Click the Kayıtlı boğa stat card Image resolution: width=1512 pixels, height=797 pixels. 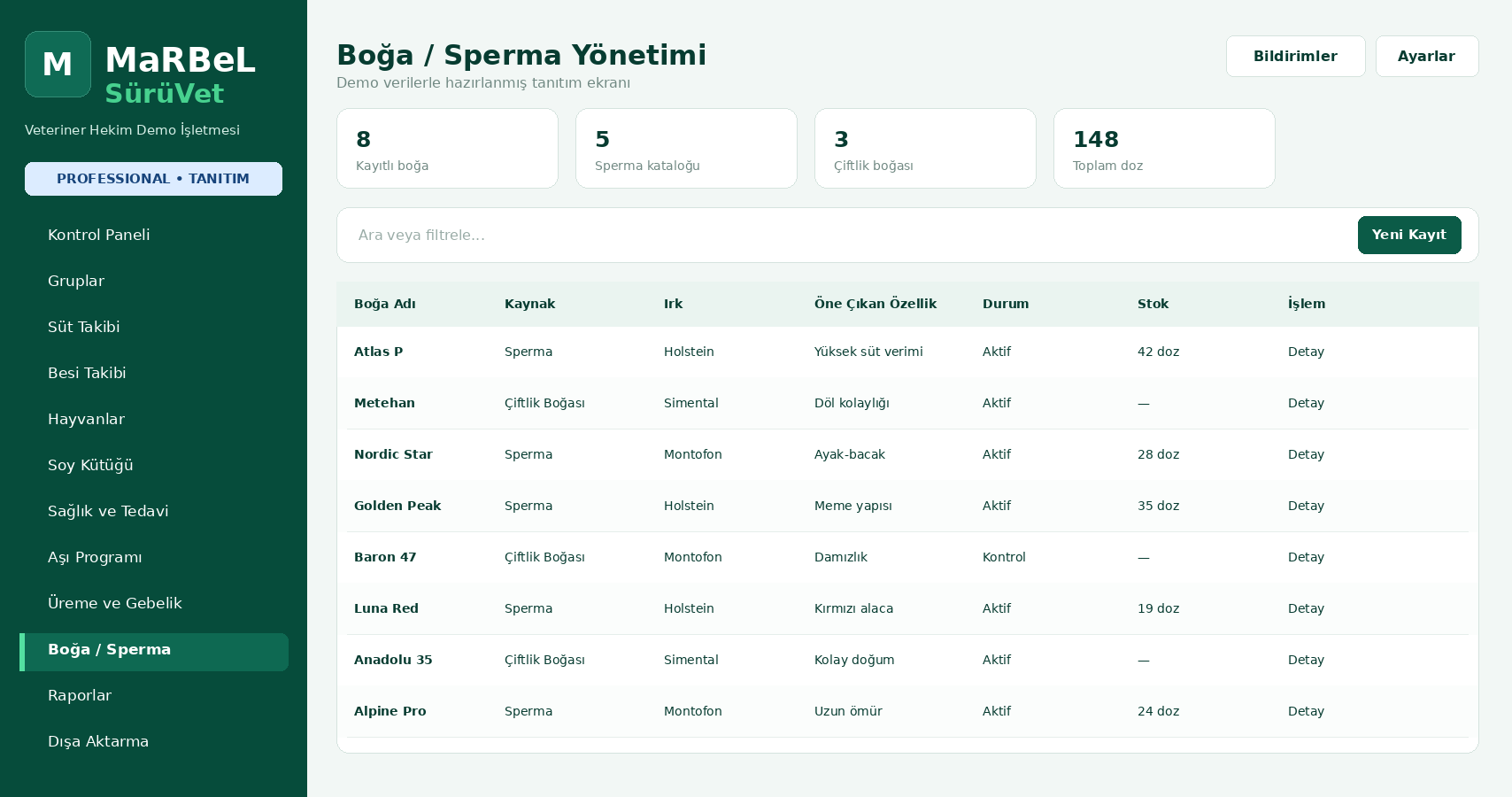tap(447, 148)
